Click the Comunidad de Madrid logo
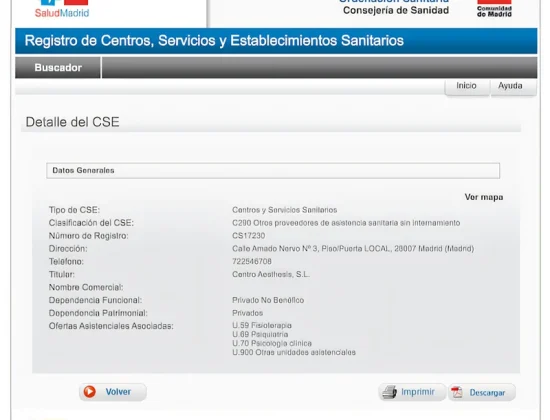The image size is (550, 420). [x=494, y=8]
